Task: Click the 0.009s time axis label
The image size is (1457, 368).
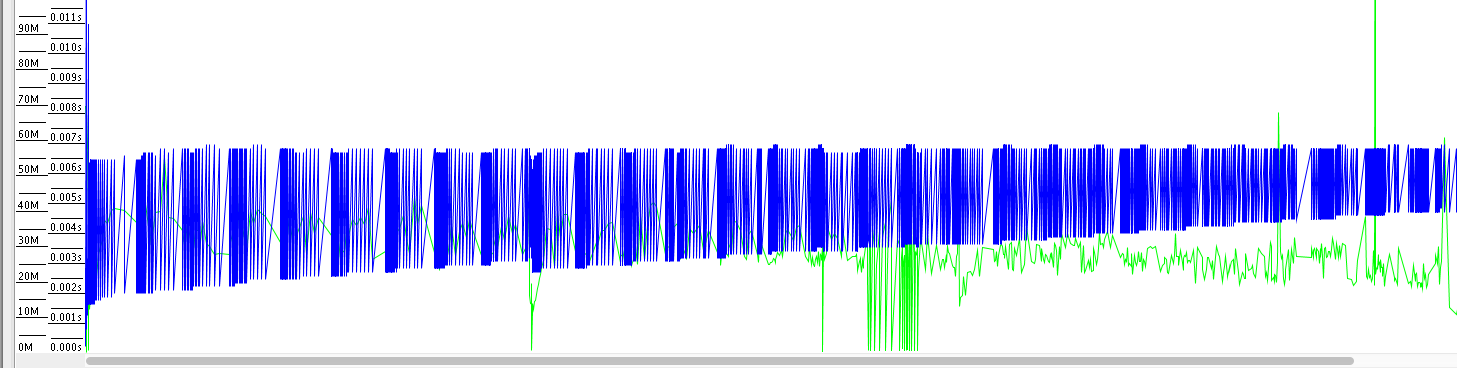Action: pyautogui.click(x=66, y=77)
